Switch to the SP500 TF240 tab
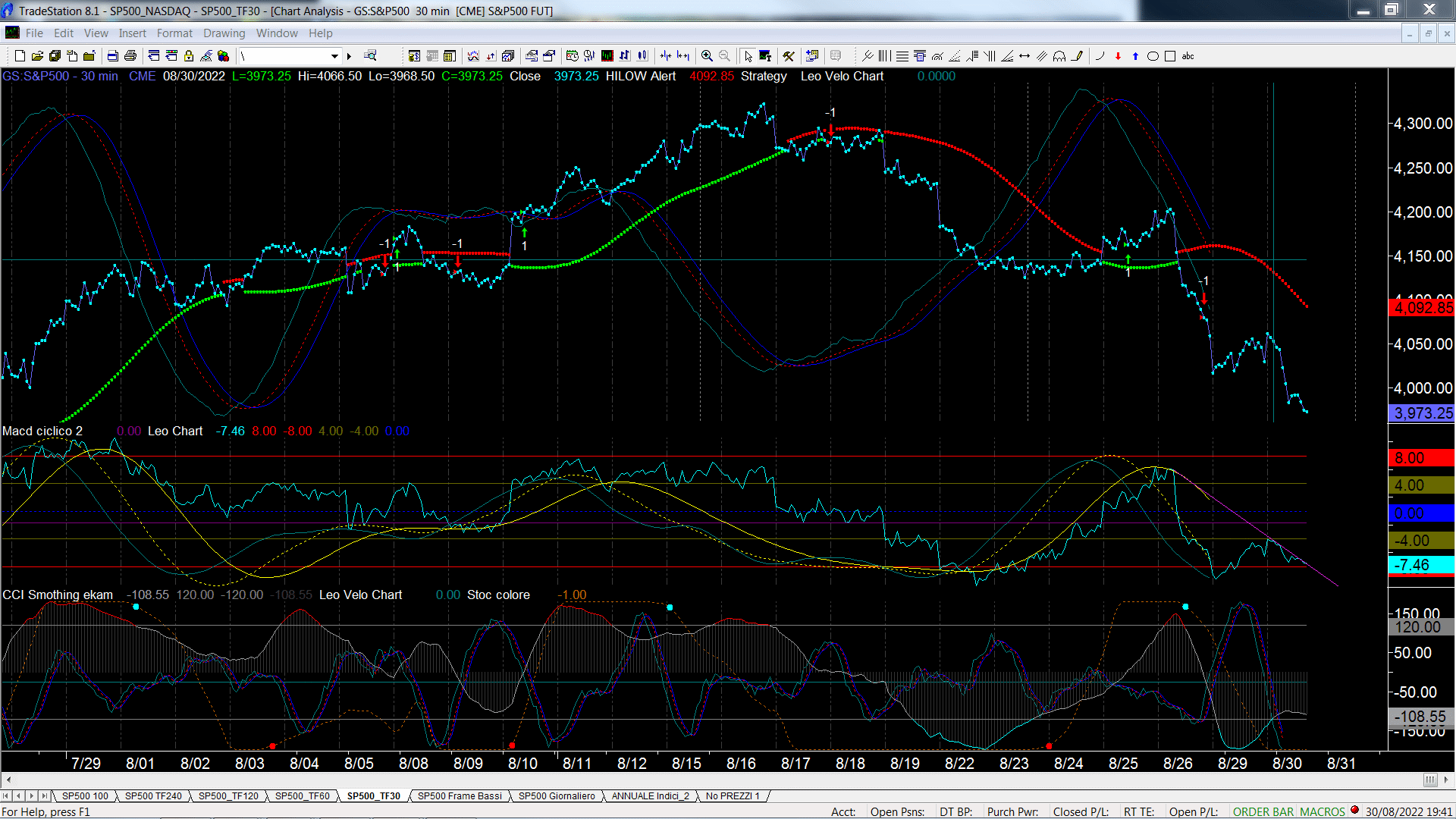Screen dimensions: 1456x819 tap(153, 796)
